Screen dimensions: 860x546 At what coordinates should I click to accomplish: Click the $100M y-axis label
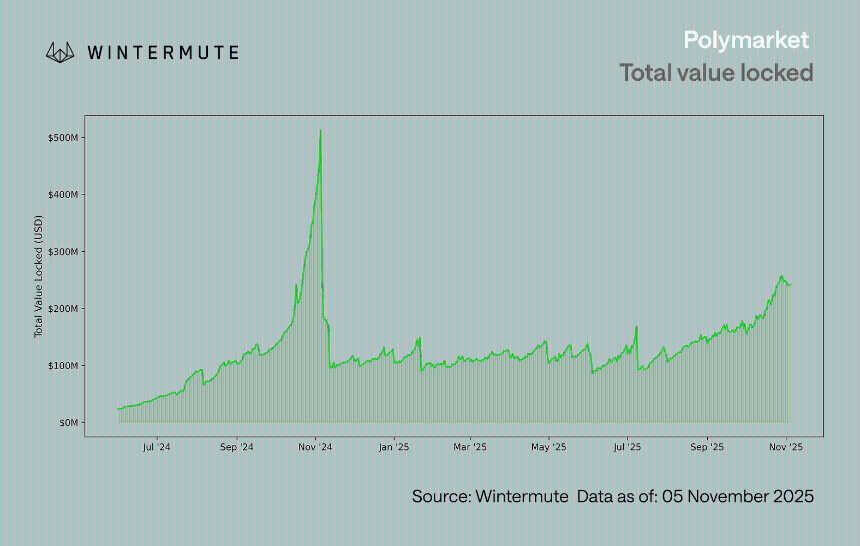click(63, 366)
